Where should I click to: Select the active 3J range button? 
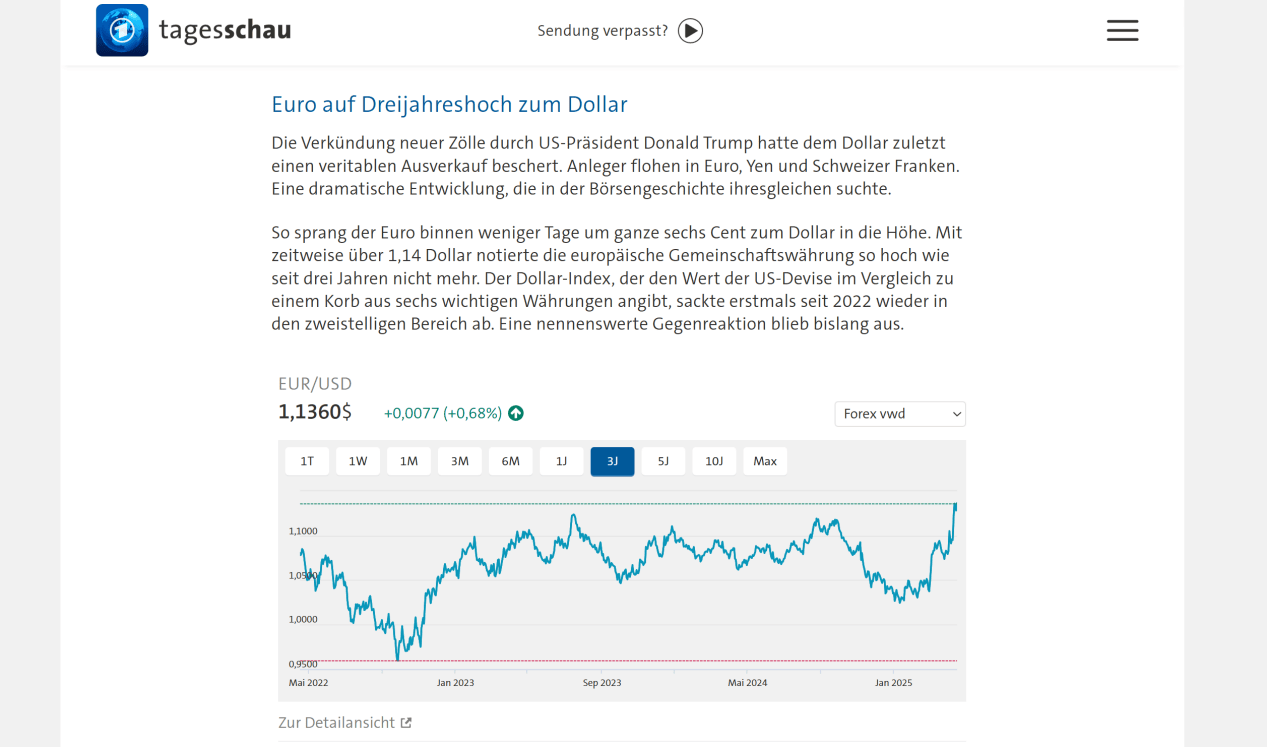[x=613, y=461]
